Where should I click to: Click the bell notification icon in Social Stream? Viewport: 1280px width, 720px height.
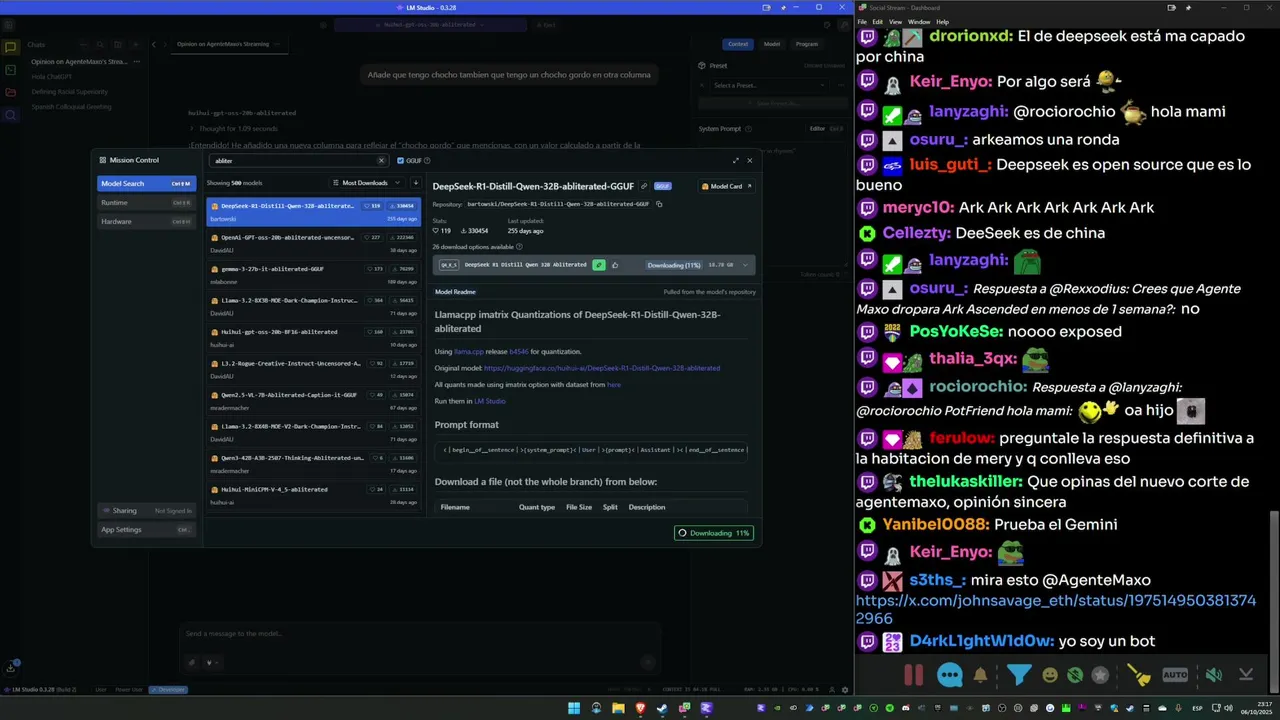click(x=980, y=675)
